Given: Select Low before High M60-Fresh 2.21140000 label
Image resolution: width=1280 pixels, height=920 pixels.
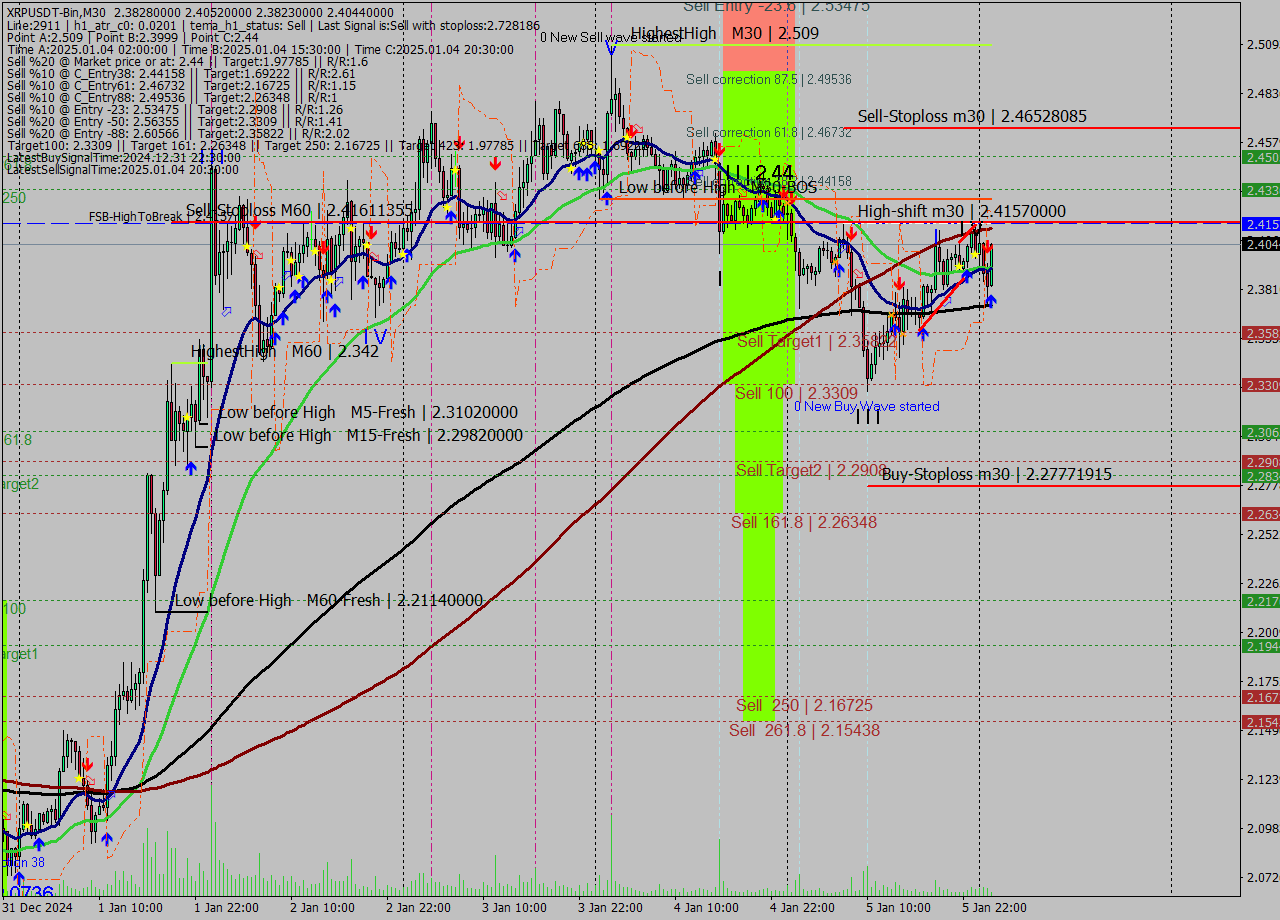Looking at the screenshot, I should pyautogui.click(x=329, y=601).
